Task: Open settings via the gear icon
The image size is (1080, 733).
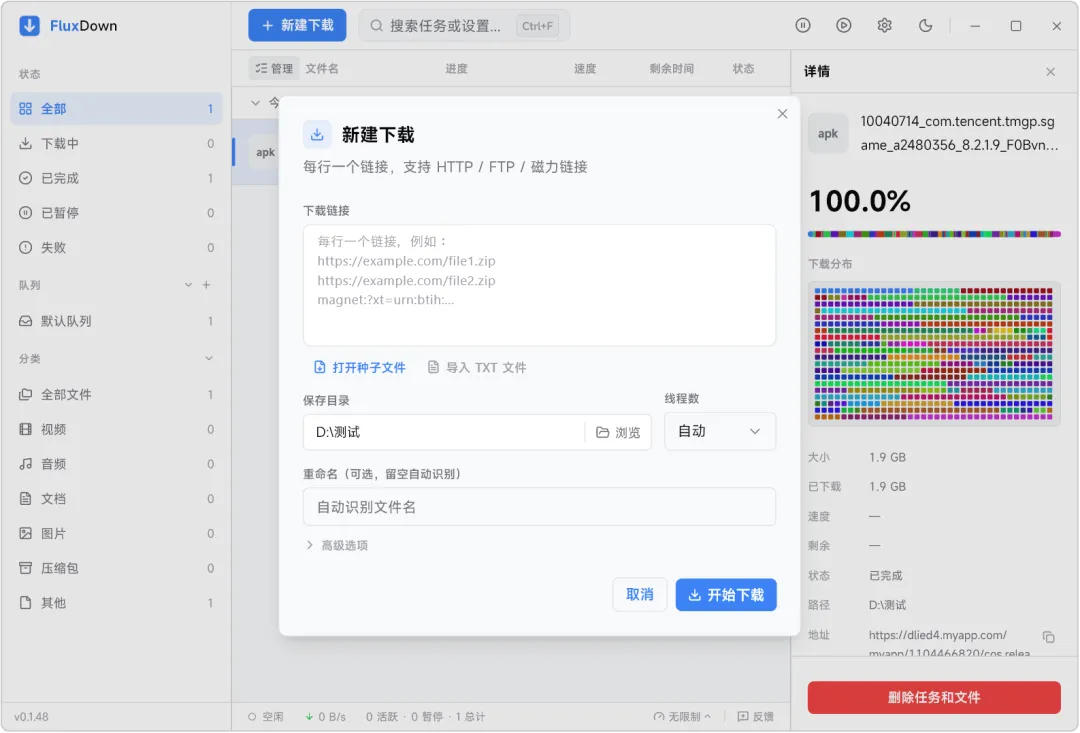Action: point(884,25)
